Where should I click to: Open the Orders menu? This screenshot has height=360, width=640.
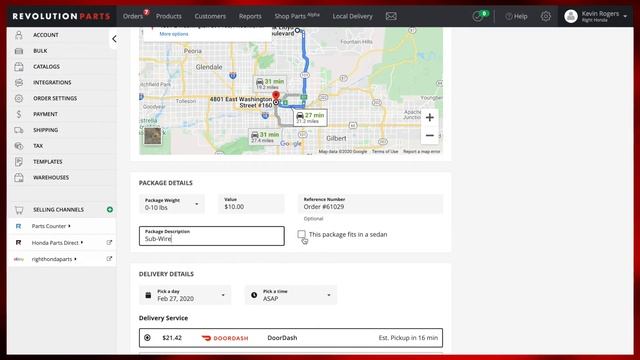pos(133,16)
